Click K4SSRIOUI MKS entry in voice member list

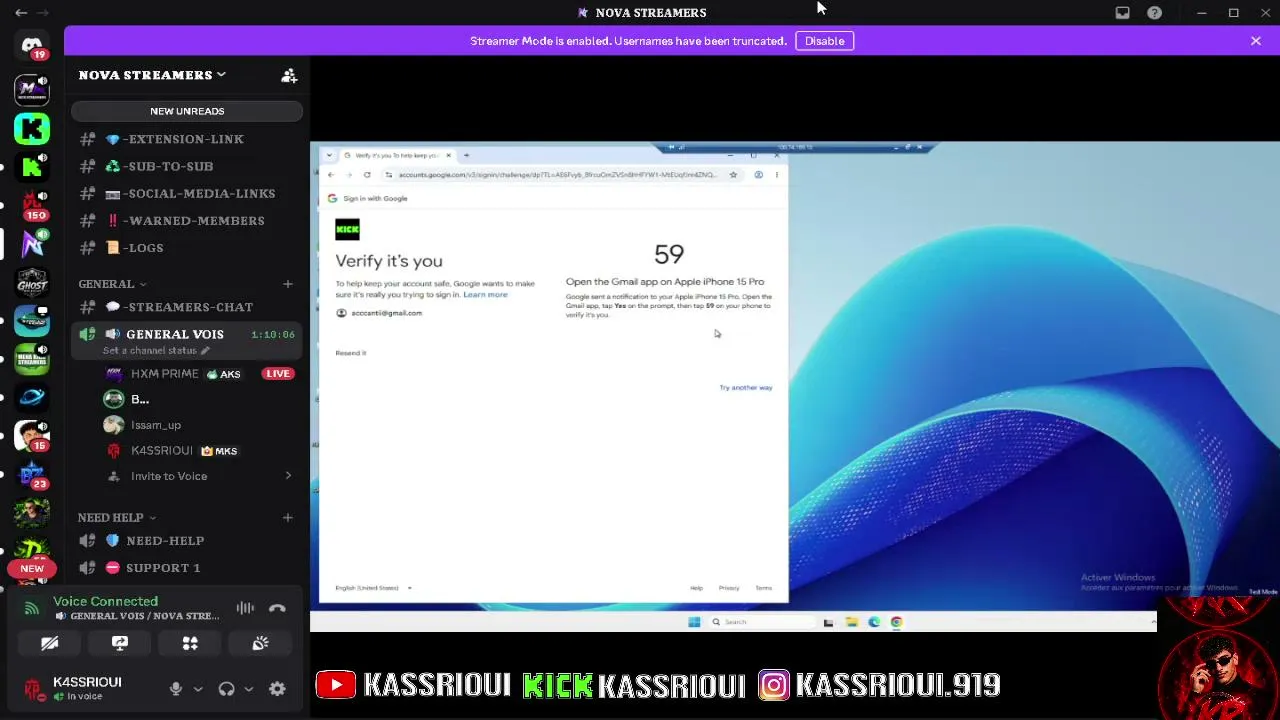[x=200, y=451]
